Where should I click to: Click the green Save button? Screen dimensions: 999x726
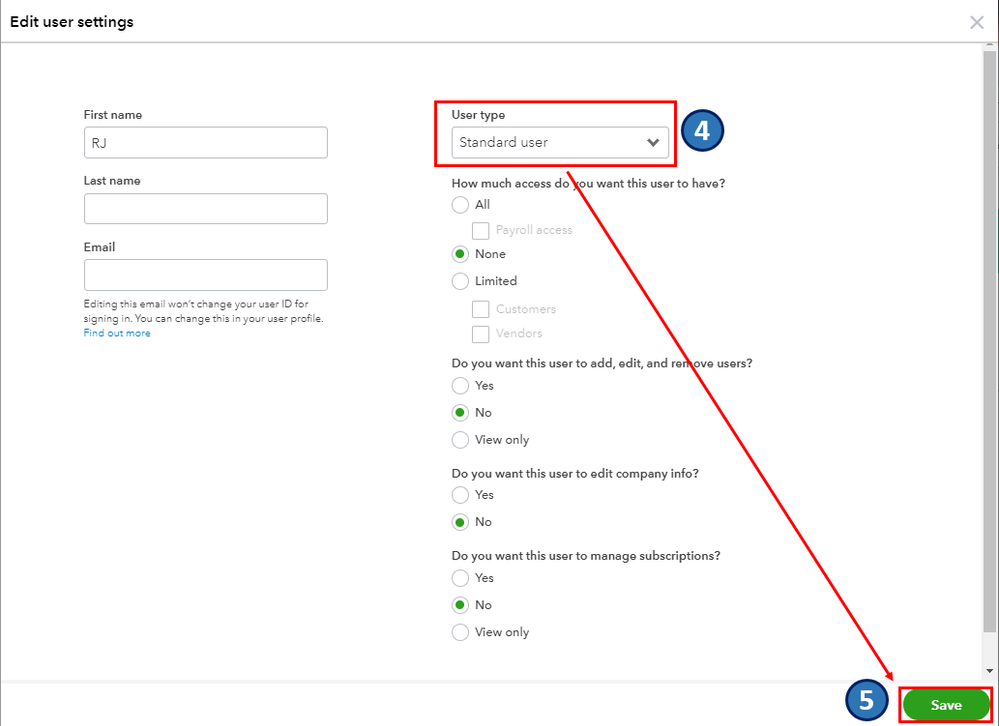[946, 705]
